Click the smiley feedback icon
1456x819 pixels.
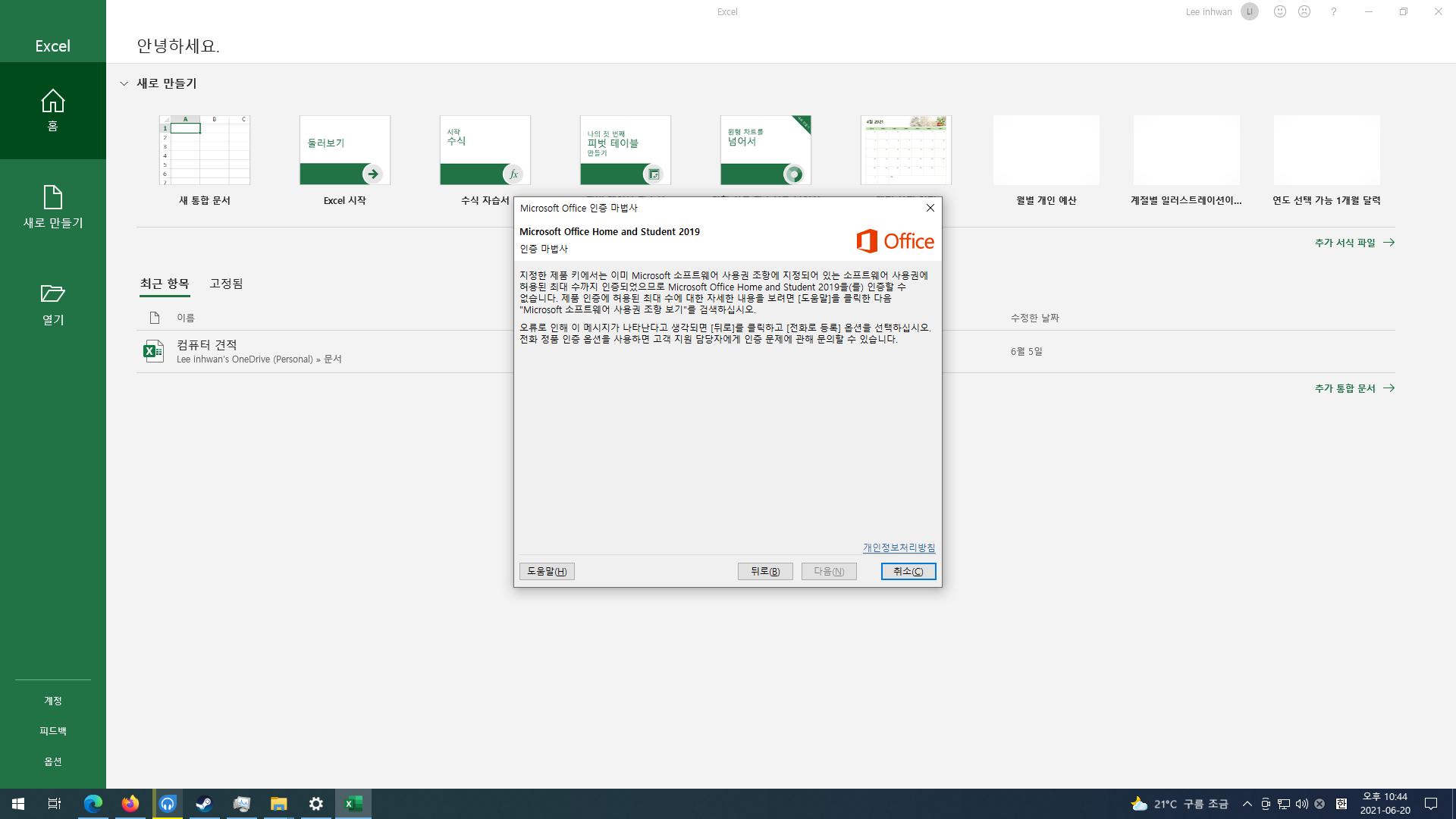[1280, 11]
